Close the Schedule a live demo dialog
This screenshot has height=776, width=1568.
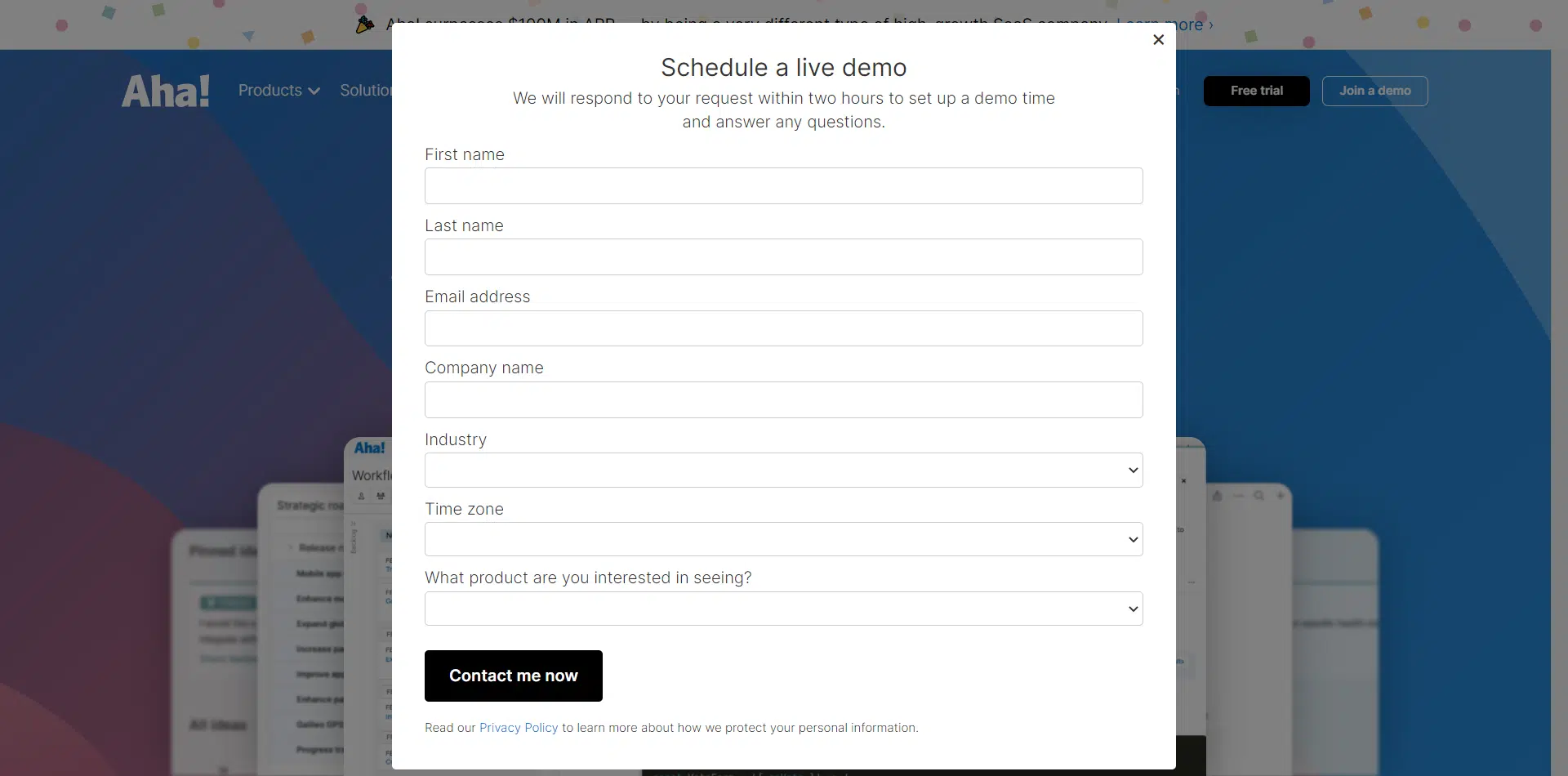coord(1158,39)
